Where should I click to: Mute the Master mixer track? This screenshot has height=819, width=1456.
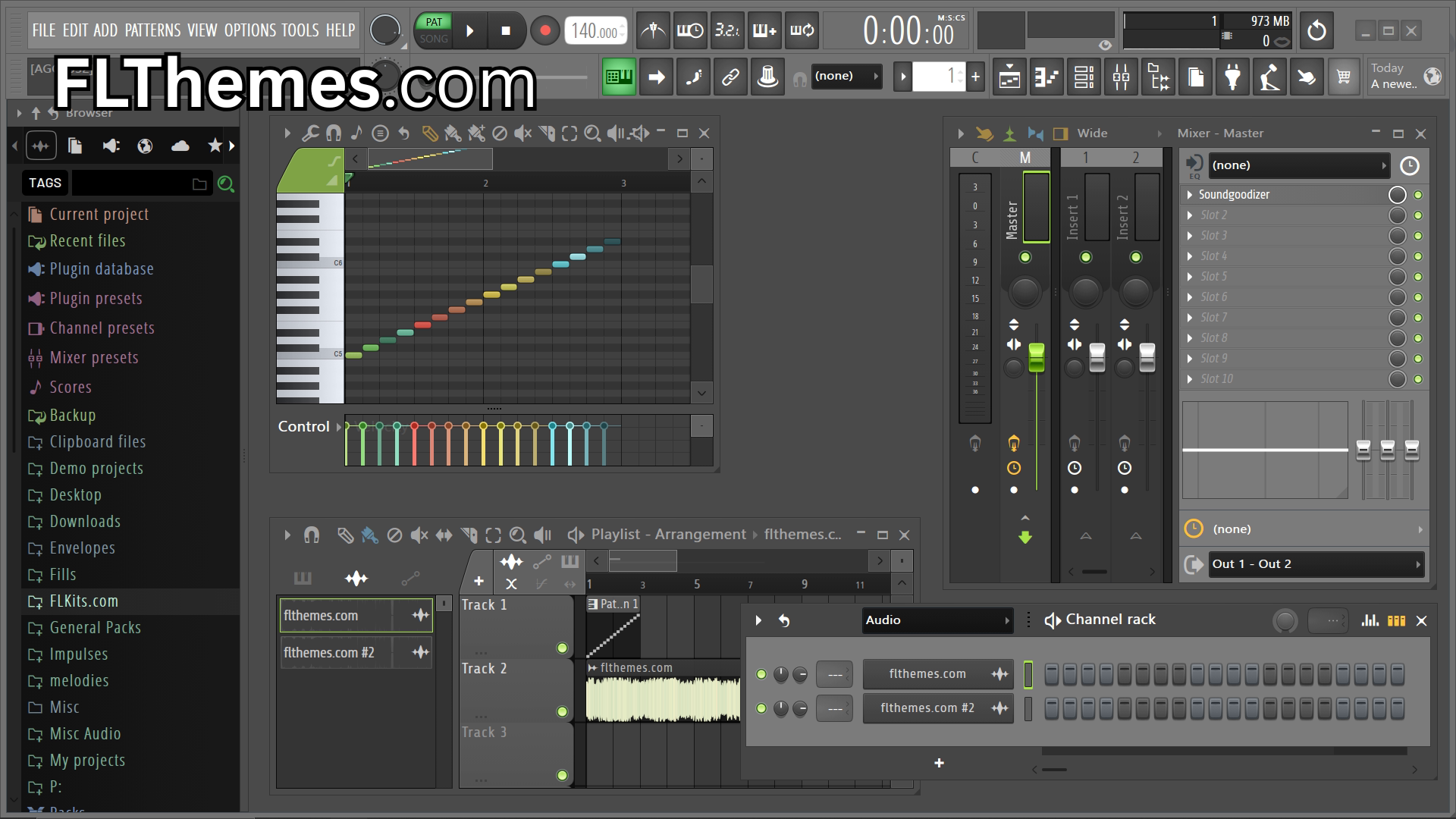point(1025,257)
